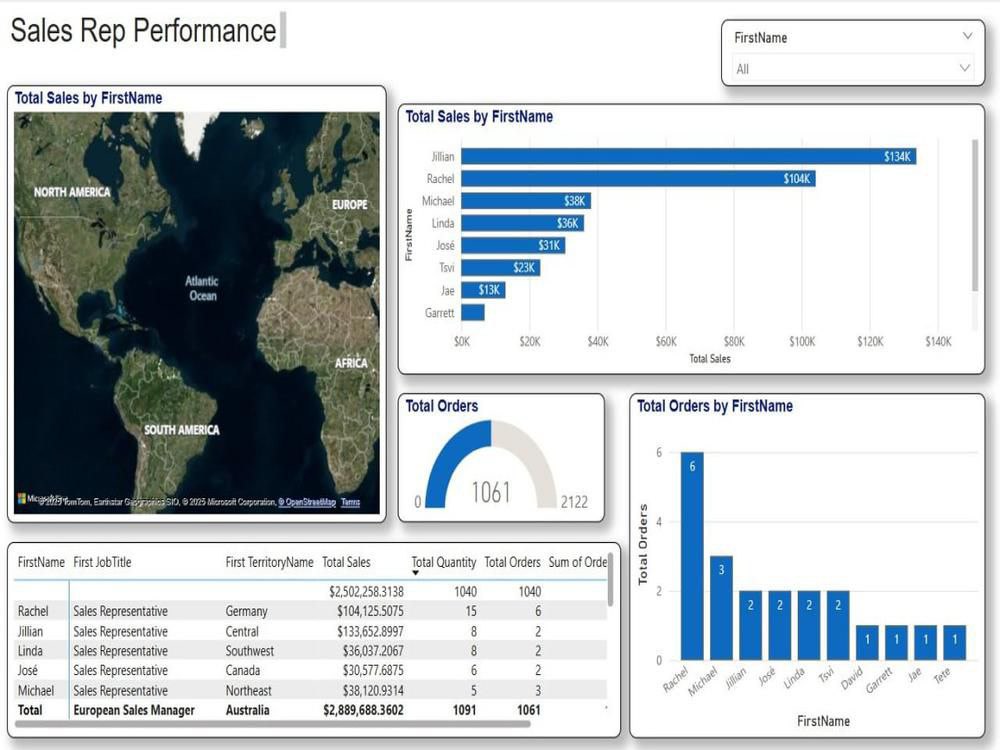Viewport: 1000px width, 750px height.
Task: Click the $104,125.5075 sales cell
Action: (x=371, y=611)
